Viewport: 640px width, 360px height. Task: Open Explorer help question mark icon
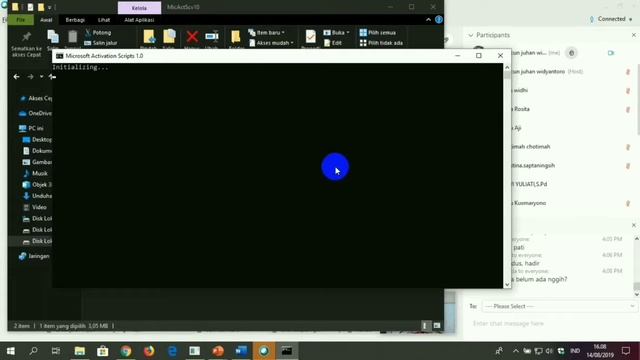[x=439, y=20]
